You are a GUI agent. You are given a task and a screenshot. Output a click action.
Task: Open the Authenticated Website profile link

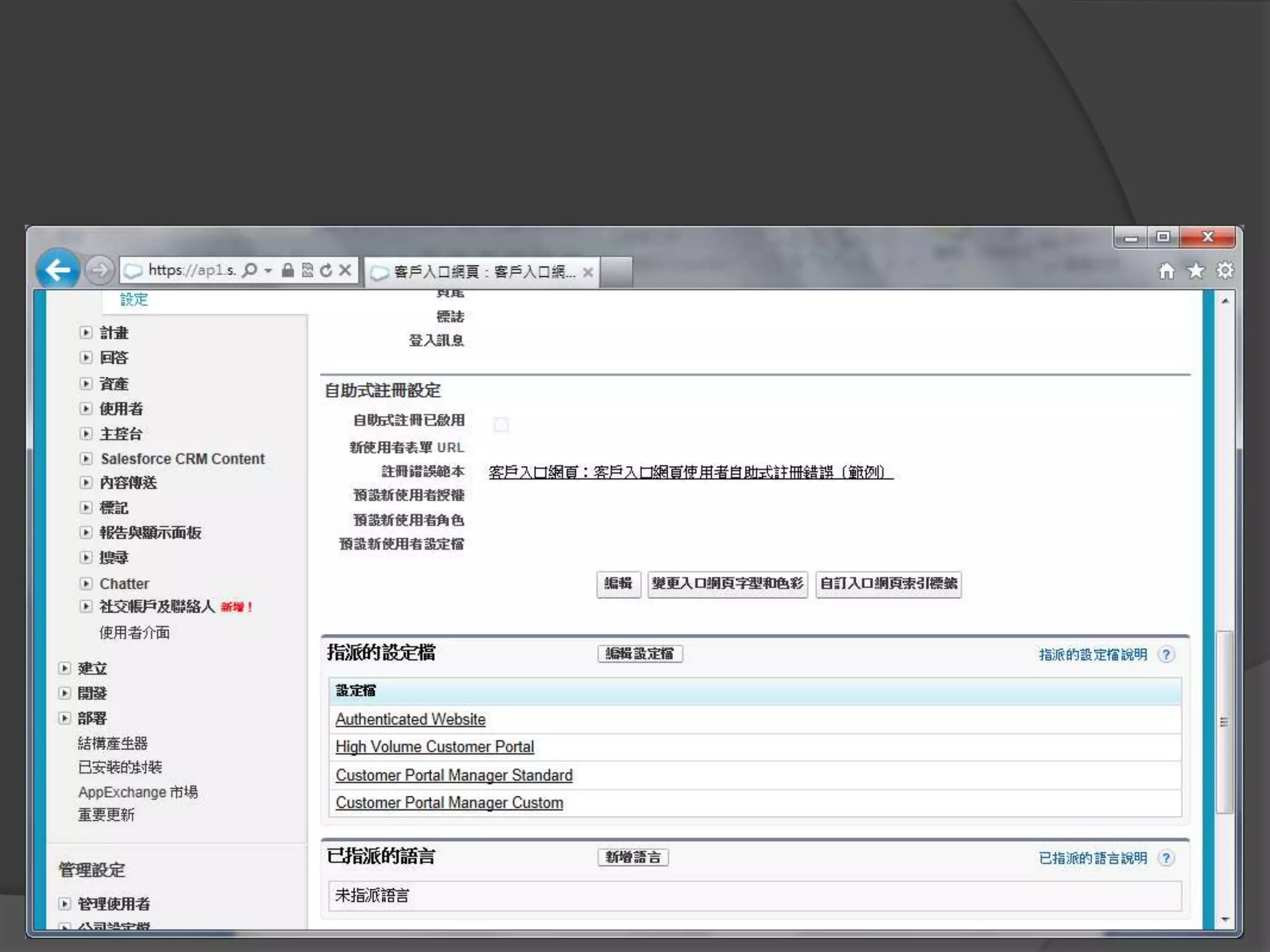click(x=410, y=720)
